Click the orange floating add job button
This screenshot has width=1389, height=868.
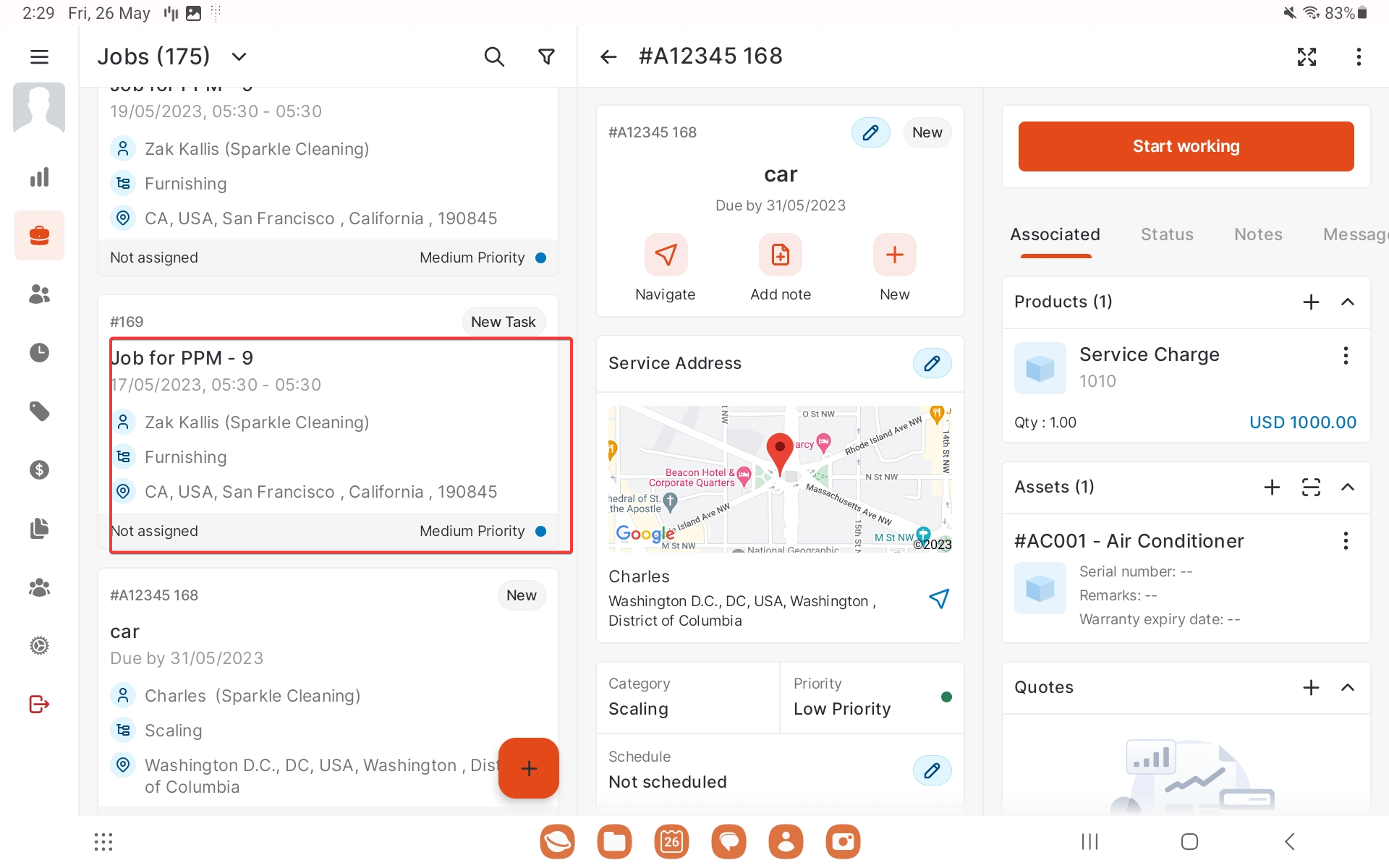pos(529,768)
